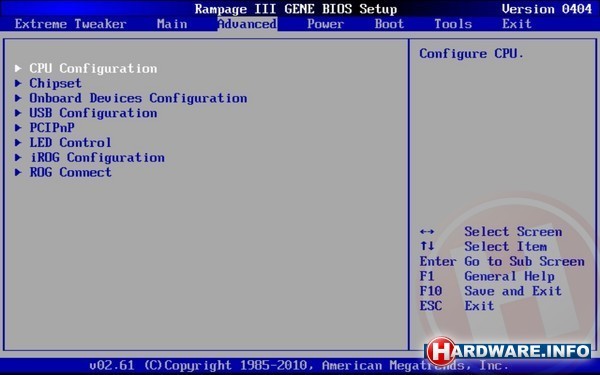Screen dimensions: 600x375
Task: Open iROG Configuration submenu
Action: 97,157
